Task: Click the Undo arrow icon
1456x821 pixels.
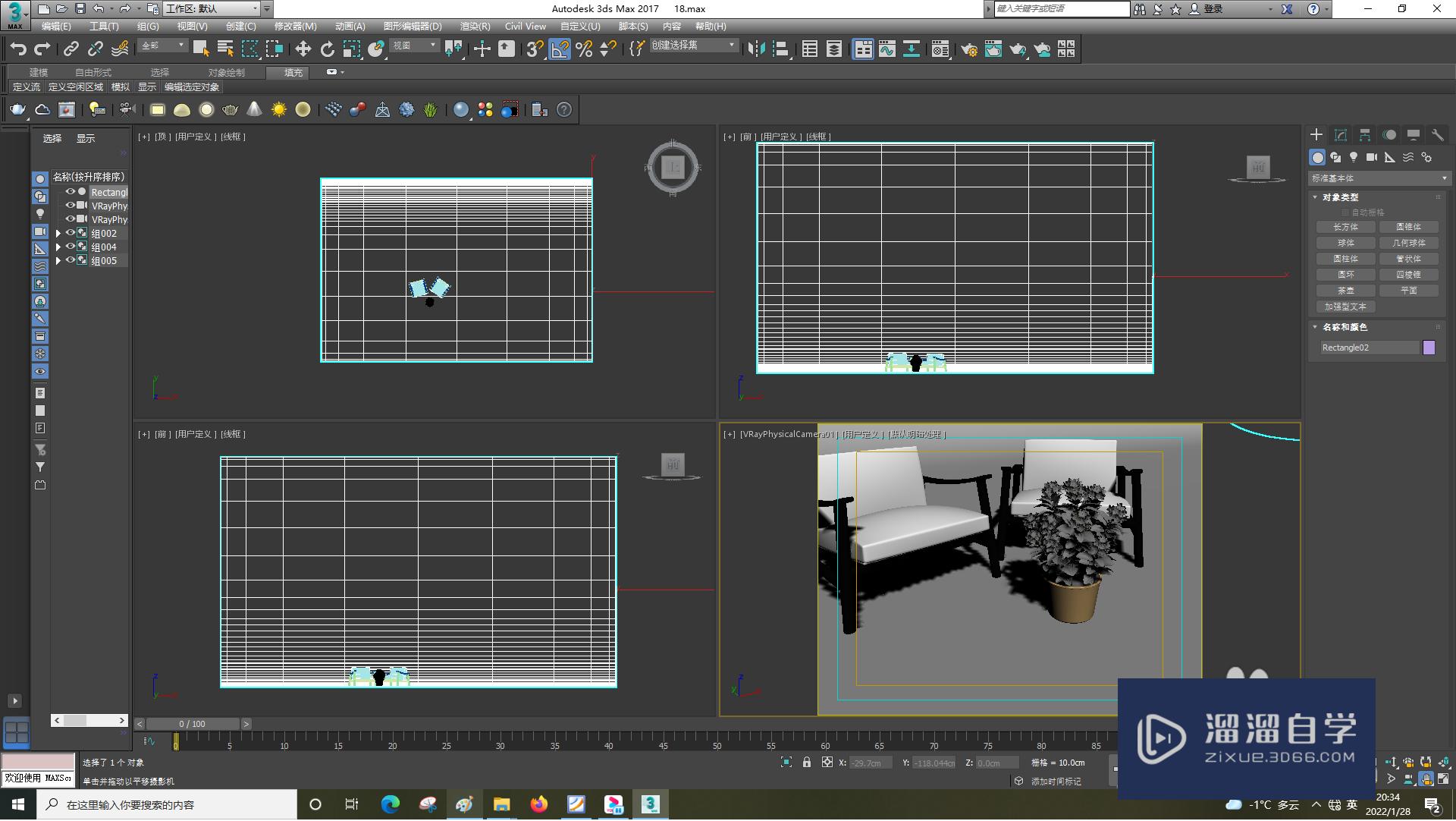Action: click(x=18, y=49)
